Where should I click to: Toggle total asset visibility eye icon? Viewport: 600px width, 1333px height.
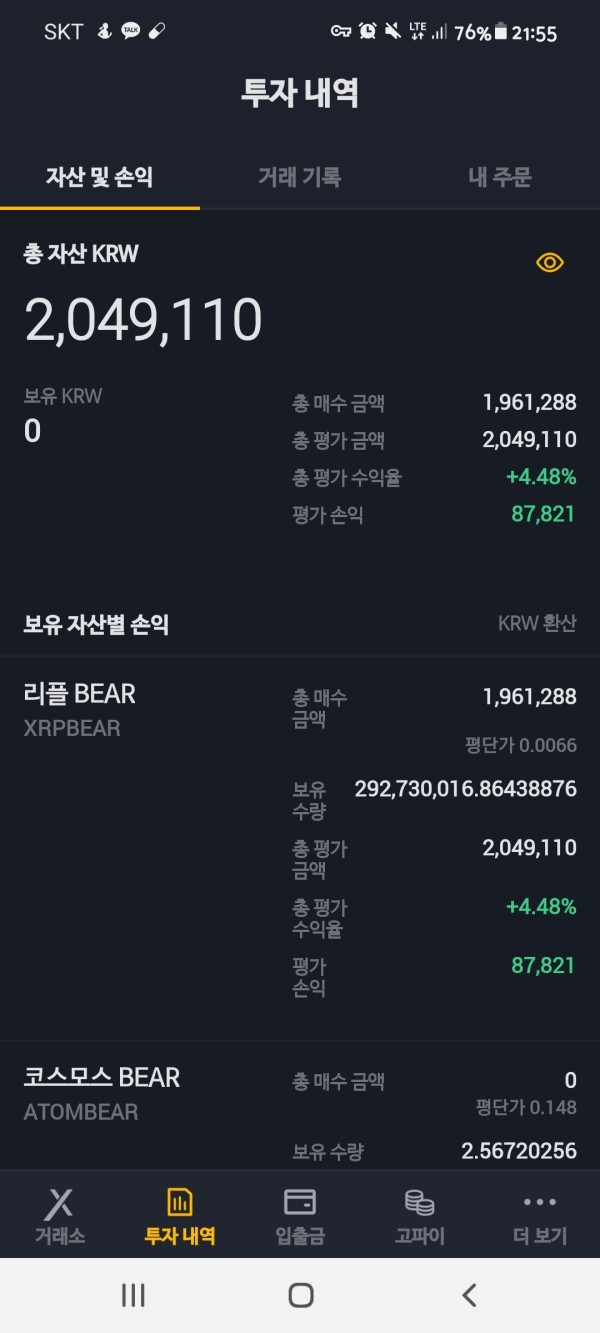(550, 262)
